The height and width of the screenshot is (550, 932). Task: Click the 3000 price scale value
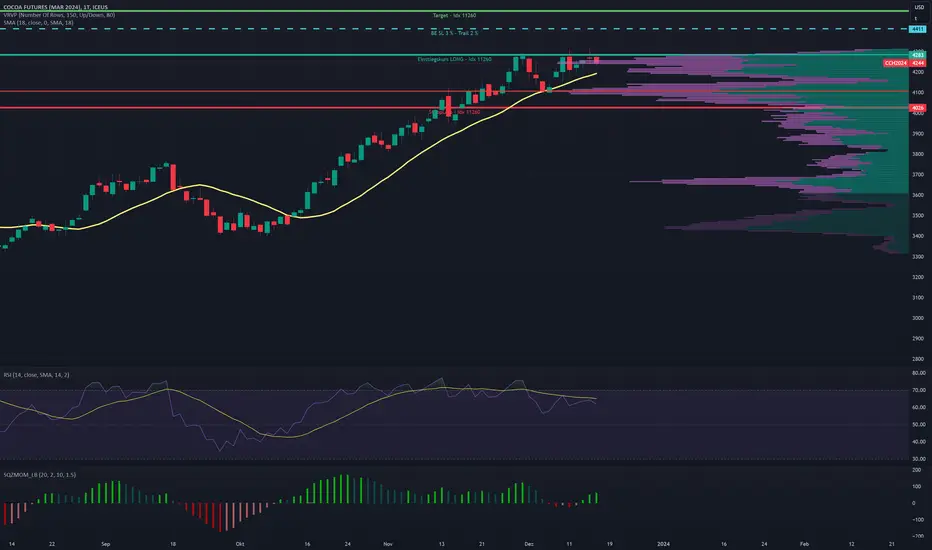coord(918,318)
